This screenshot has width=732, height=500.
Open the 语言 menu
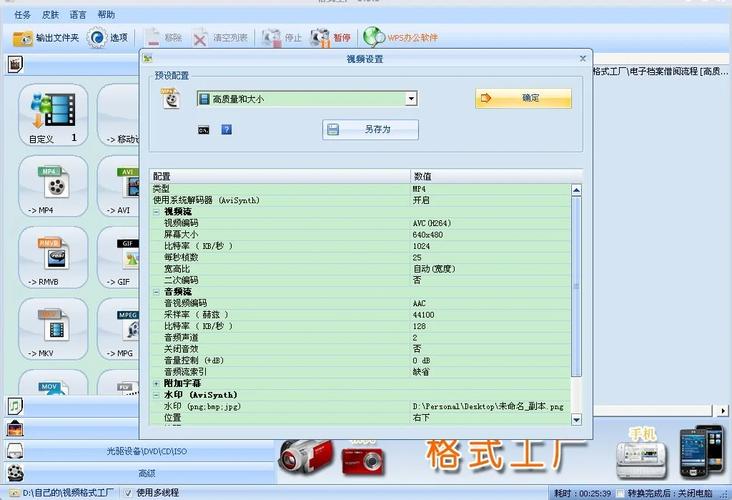(78, 15)
